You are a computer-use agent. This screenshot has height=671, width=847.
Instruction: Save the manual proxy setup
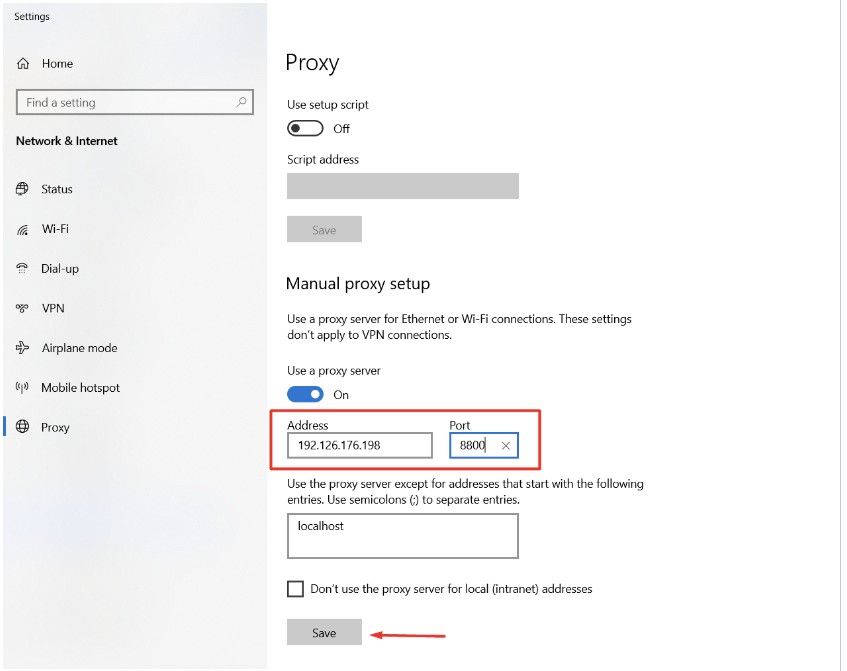(x=324, y=633)
